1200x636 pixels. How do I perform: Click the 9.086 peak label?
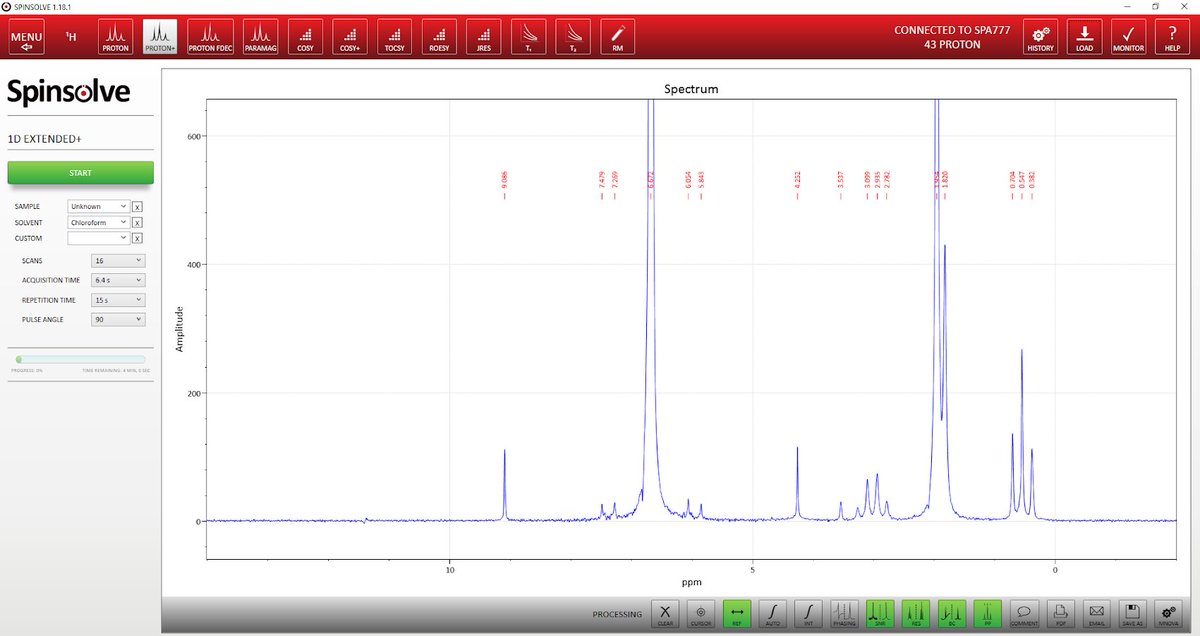point(505,180)
